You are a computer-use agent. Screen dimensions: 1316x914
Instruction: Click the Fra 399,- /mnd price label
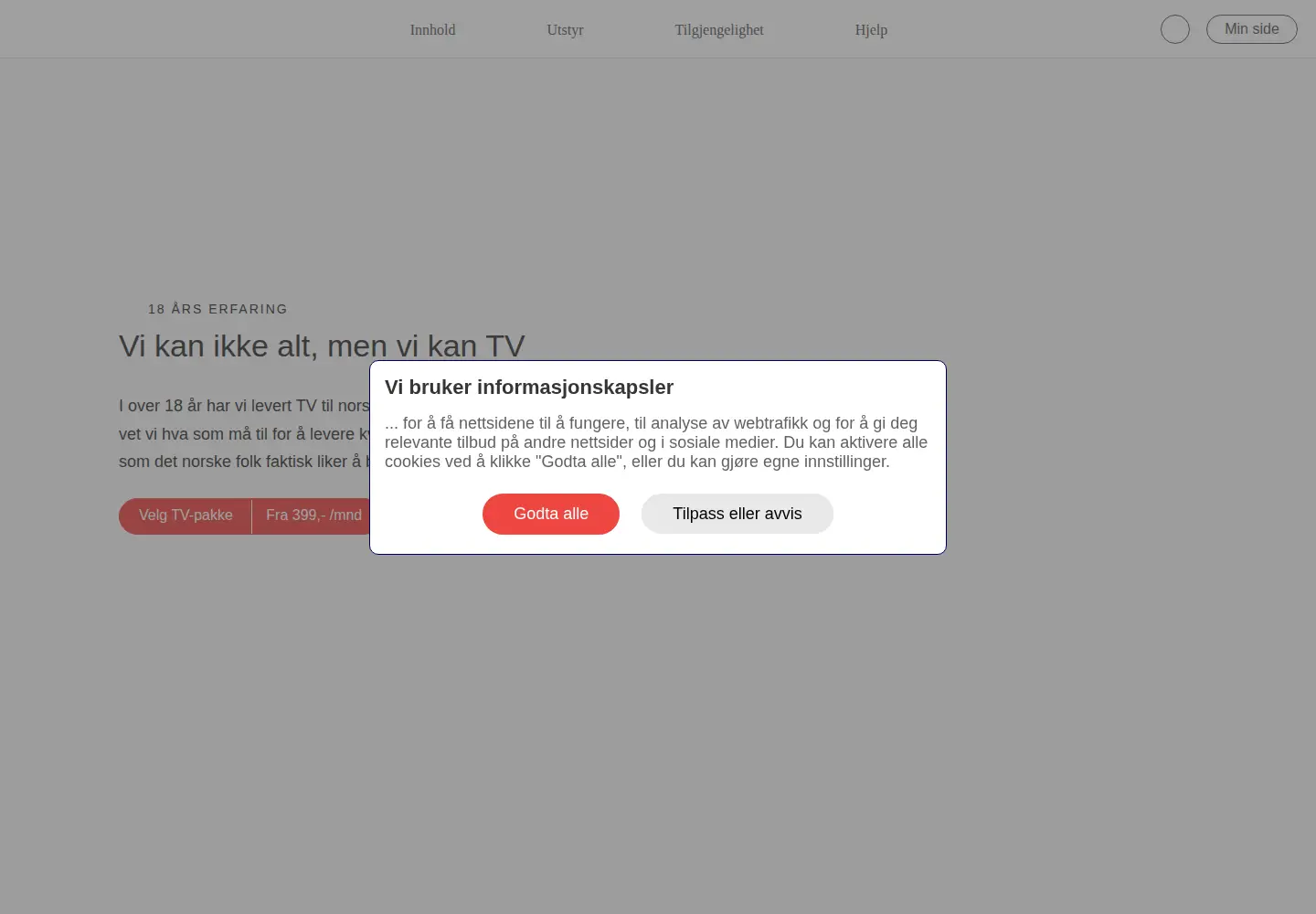coord(313,515)
